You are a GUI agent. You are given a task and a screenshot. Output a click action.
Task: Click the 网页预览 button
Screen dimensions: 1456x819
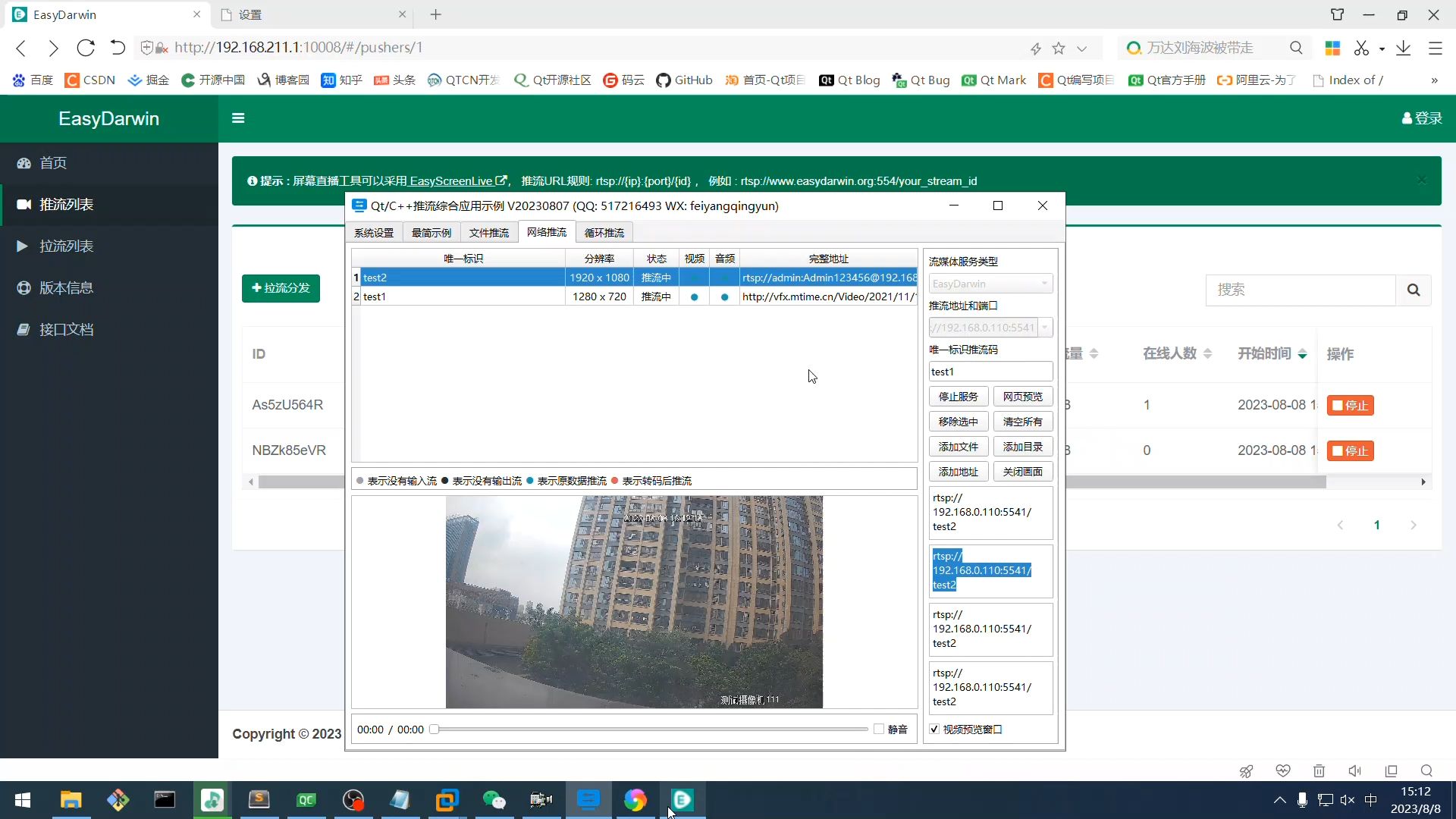[1023, 397]
